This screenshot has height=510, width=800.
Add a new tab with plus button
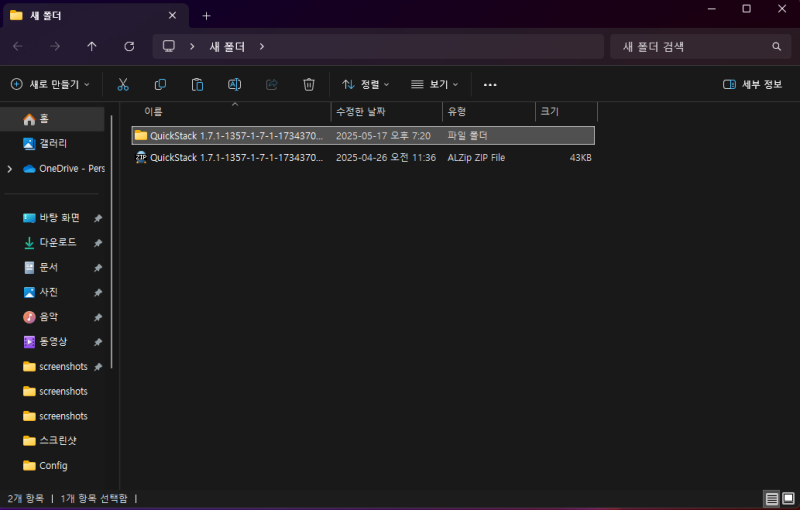tap(206, 16)
